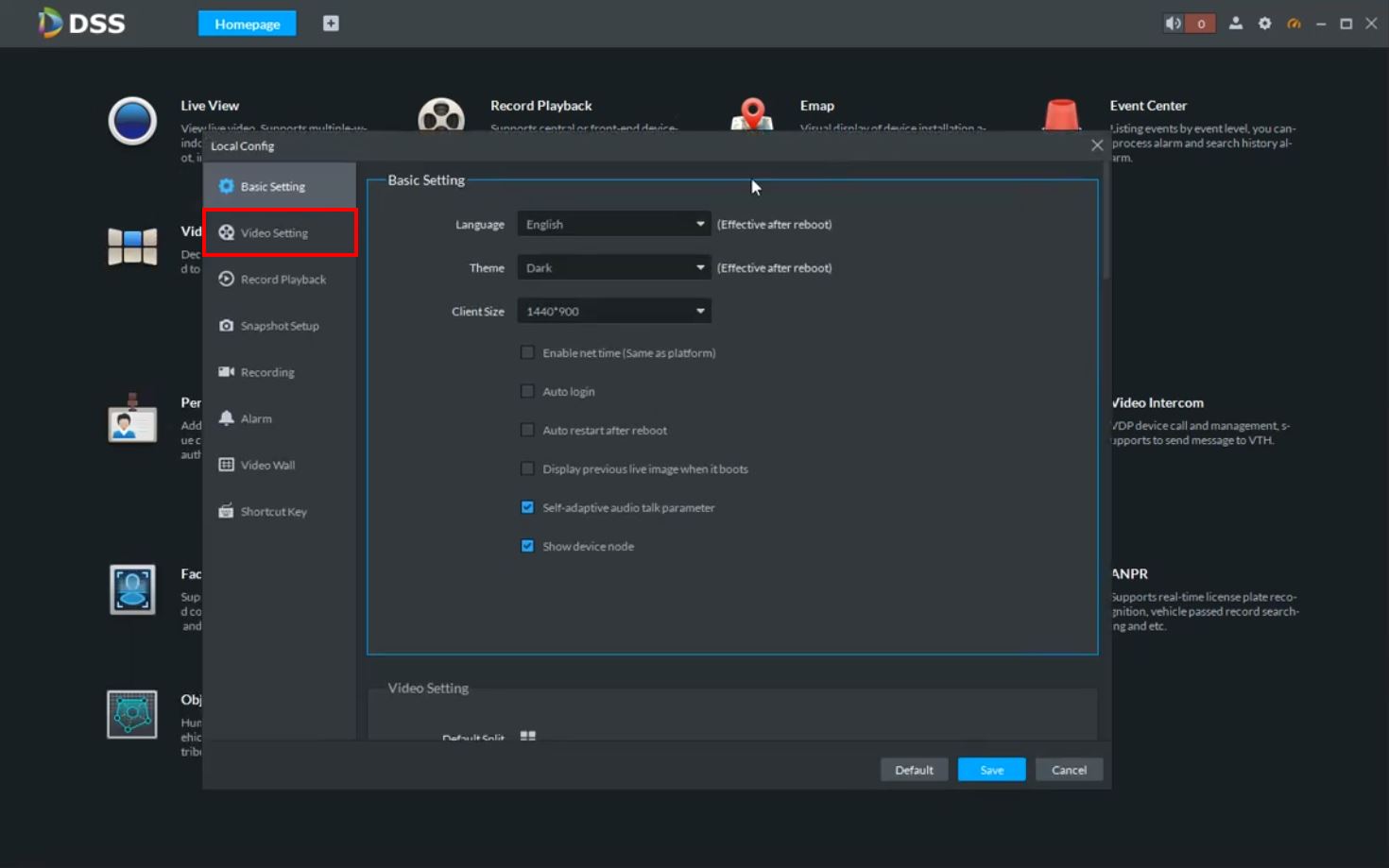Click the Save button
Viewport: 1389px width, 868px height.
(x=991, y=770)
